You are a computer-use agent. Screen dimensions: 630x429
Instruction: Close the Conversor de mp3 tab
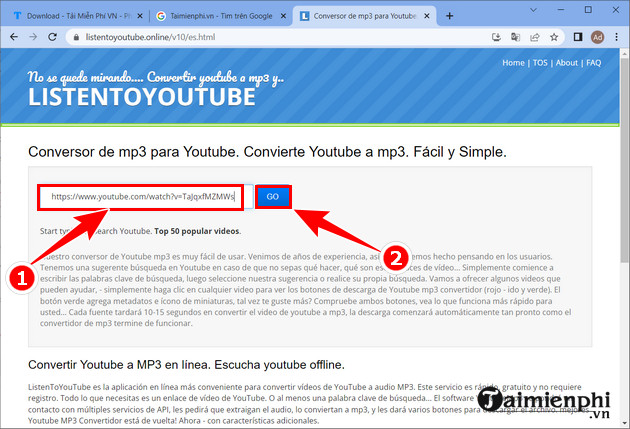[427, 16]
